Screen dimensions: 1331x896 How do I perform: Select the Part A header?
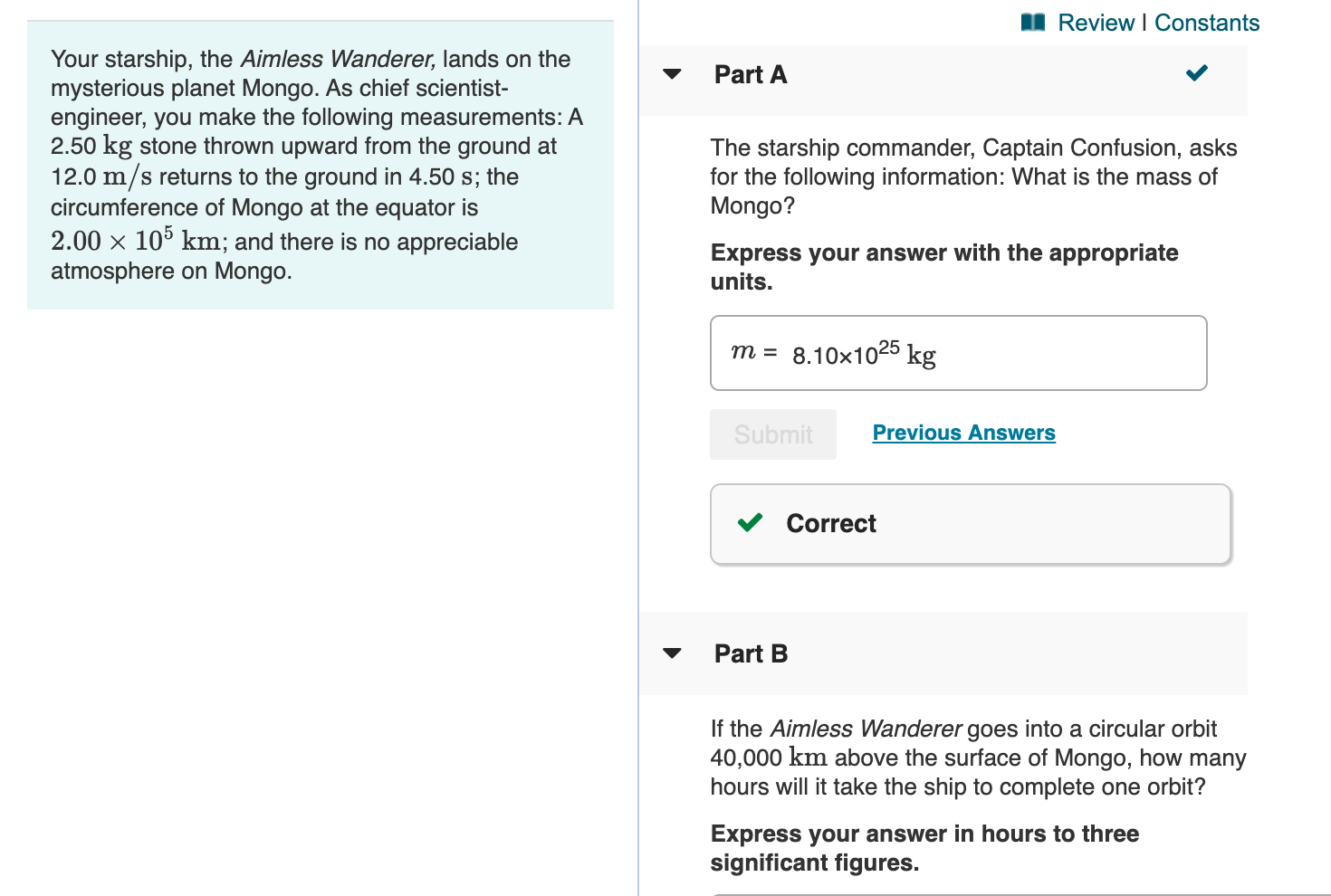751,75
